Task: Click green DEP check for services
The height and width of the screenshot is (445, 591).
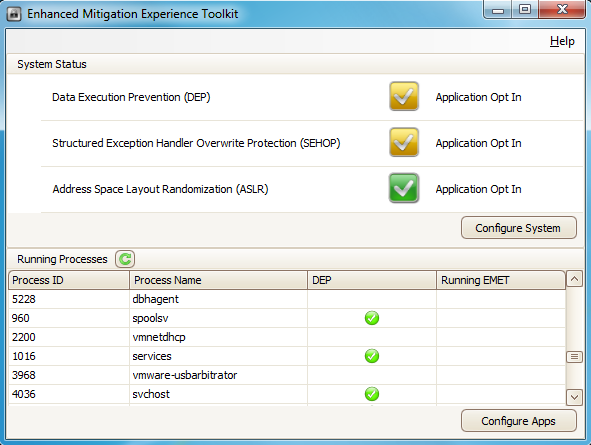Action: click(x=372, y=356)
